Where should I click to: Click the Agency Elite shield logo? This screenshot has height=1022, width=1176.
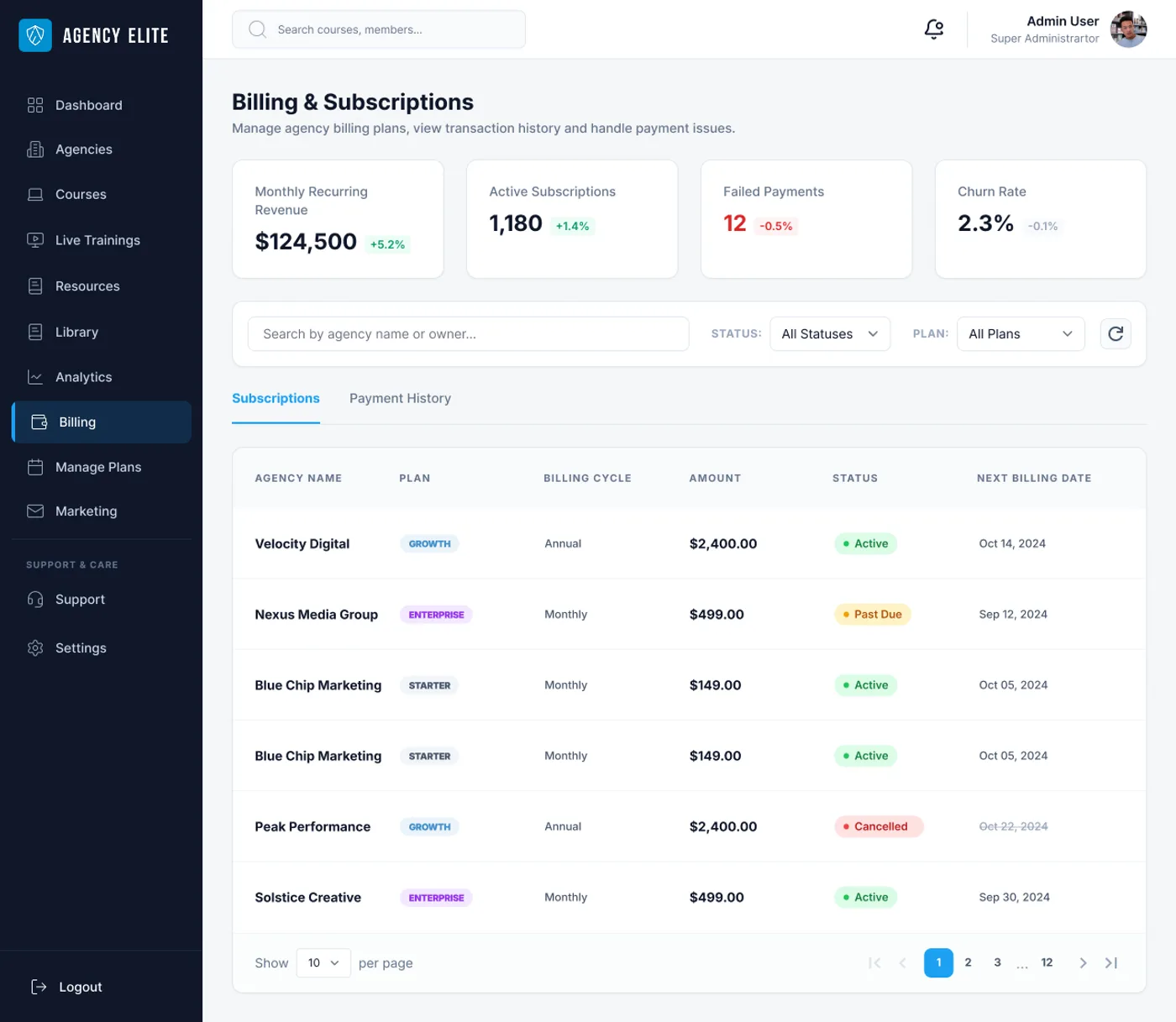coord(35,35)
